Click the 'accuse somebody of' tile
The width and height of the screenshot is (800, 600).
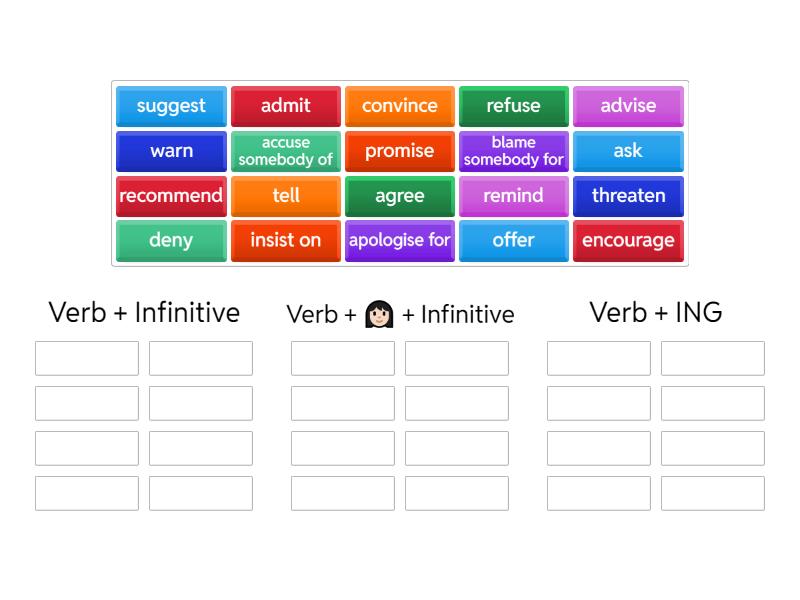click(285, 151)
